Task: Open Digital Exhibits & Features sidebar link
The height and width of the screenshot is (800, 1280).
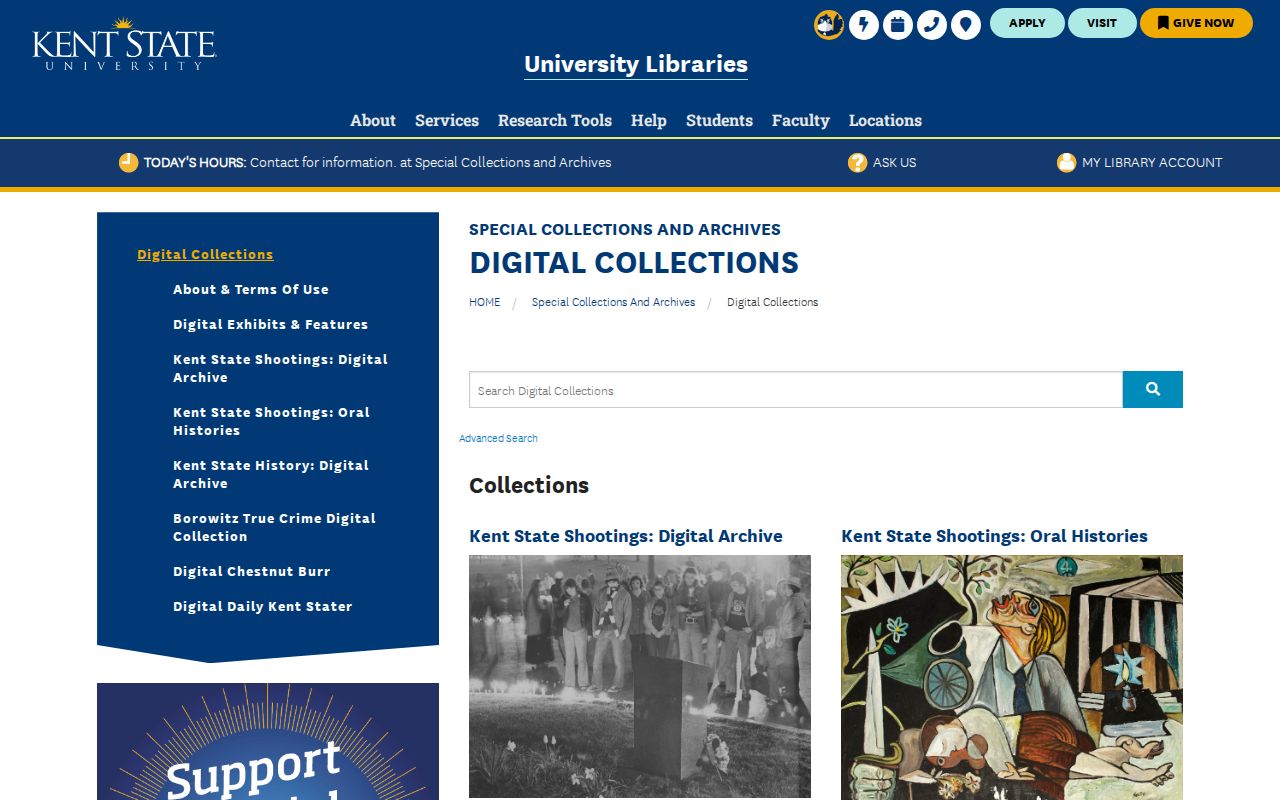Action: coord(270,324)
